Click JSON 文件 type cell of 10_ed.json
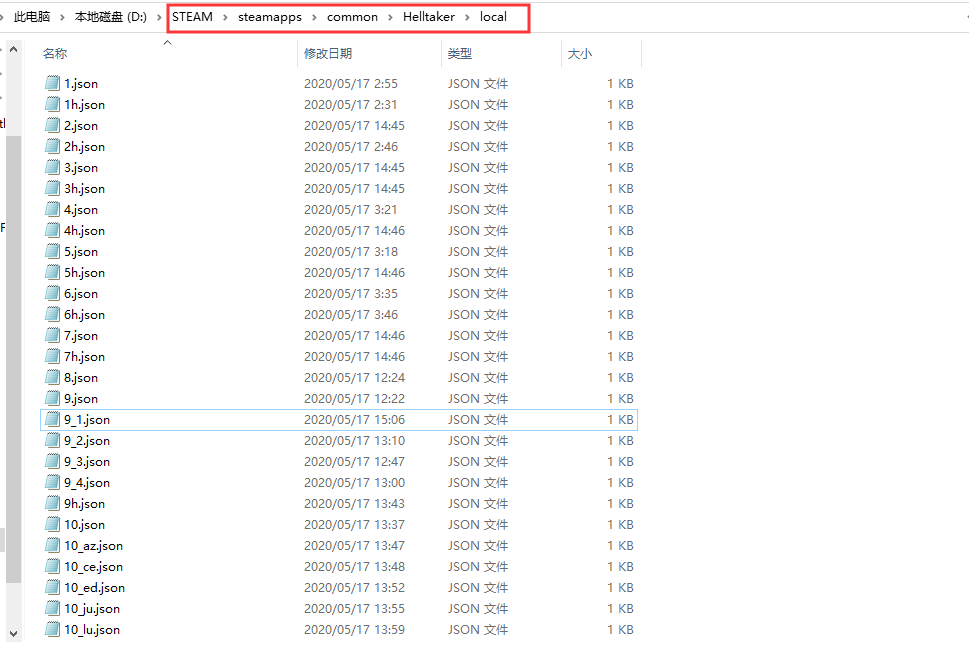Viewport: 969px width, 665px height. click(x=478, y=588)
